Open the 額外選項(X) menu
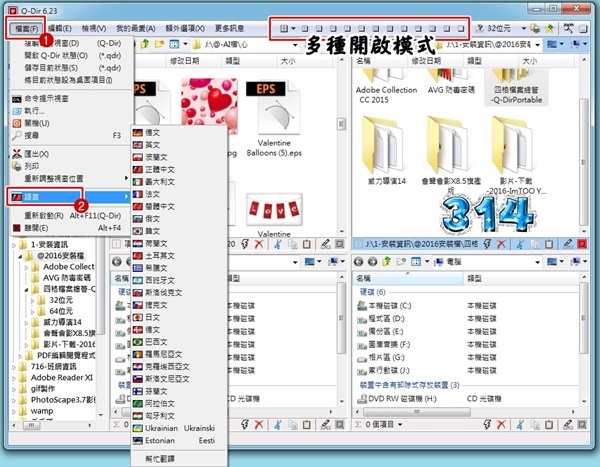600x467 pixels. [x=185, y=29]
